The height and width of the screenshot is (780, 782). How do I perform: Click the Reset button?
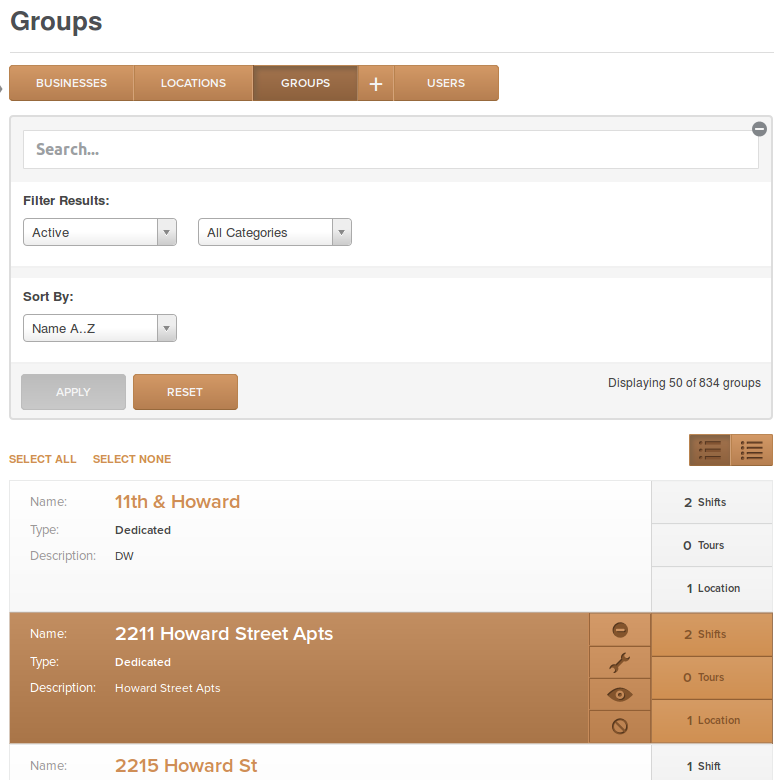click(185, 392)
